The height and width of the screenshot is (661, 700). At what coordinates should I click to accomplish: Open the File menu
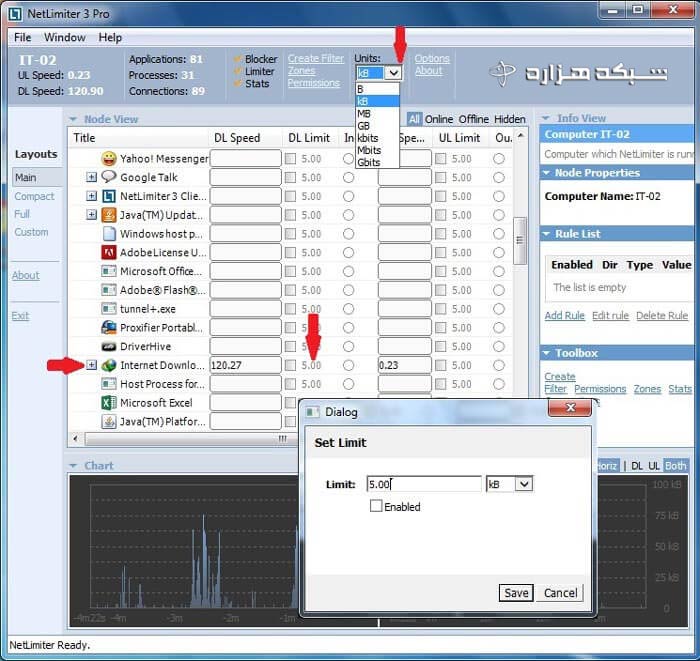tap(22, 37)
